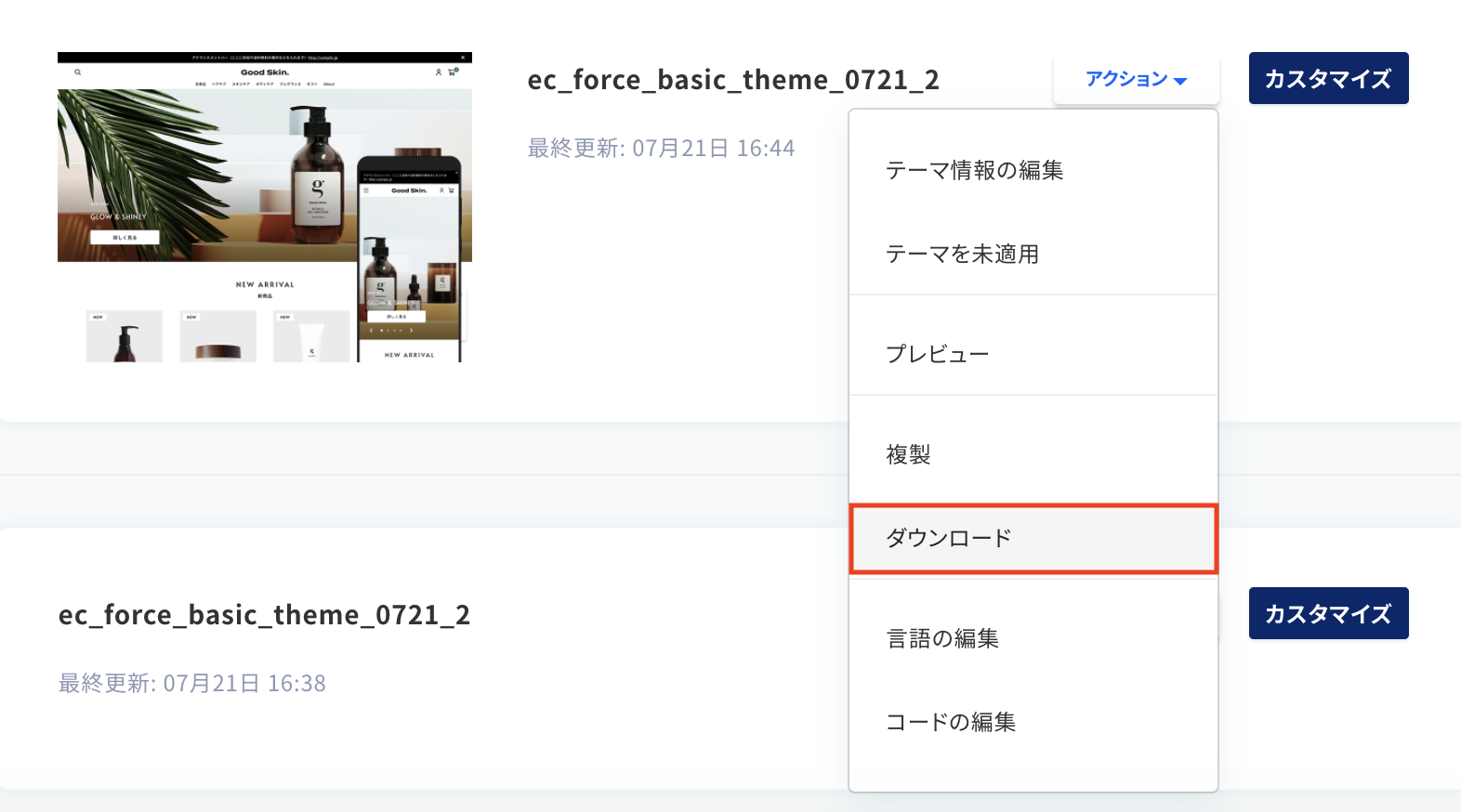This screenshot has width=1461, height=812.
Task: Choose コードの編集 from the action menu
Action: tap(1033, 722)
